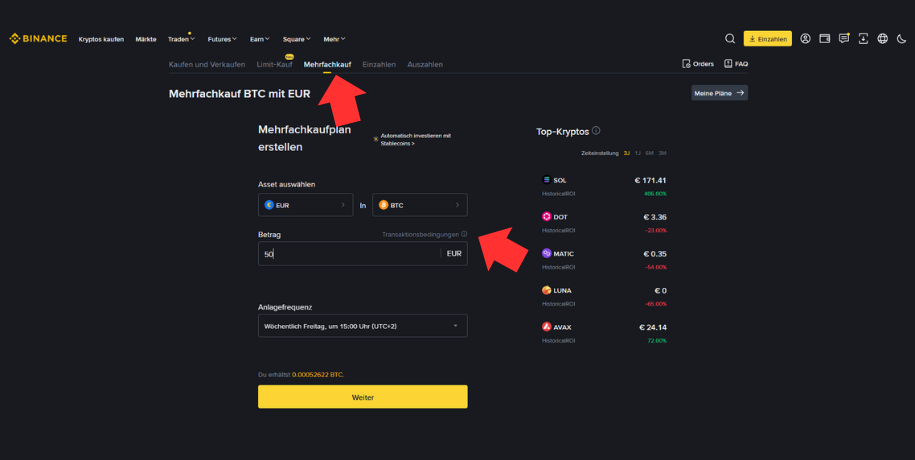Click the Mehrfachkauf BTC mit EUR heading
The height and width of the screenshot is (460, 915).
(x=239, y=93)
